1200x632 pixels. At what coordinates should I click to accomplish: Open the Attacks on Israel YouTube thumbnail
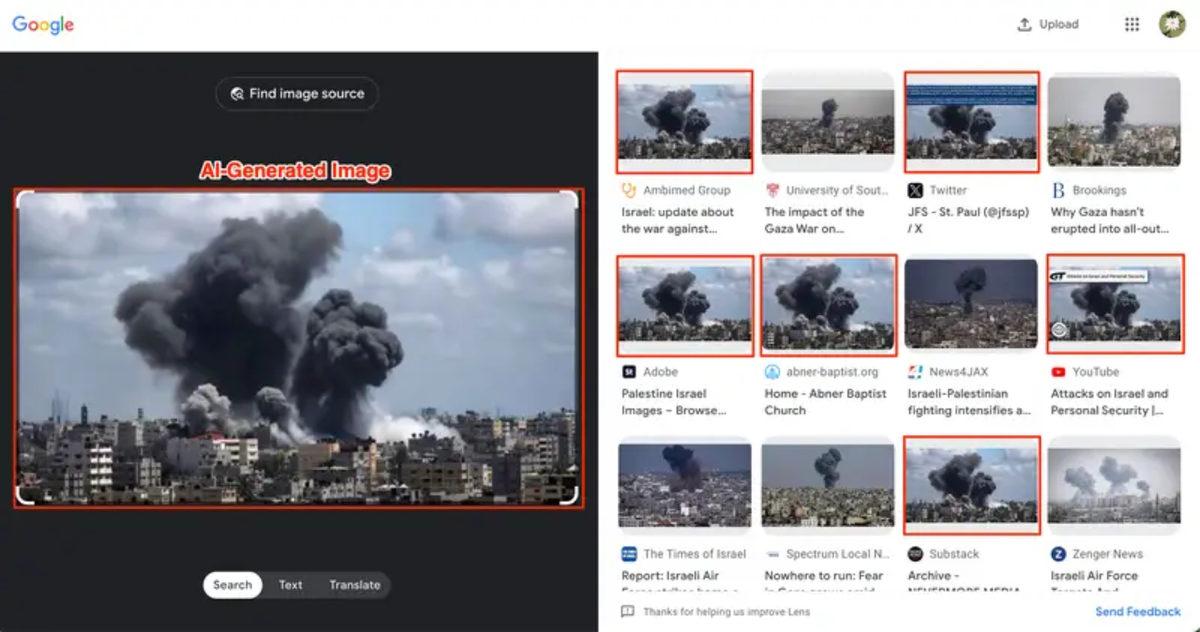coord(1114,304)
